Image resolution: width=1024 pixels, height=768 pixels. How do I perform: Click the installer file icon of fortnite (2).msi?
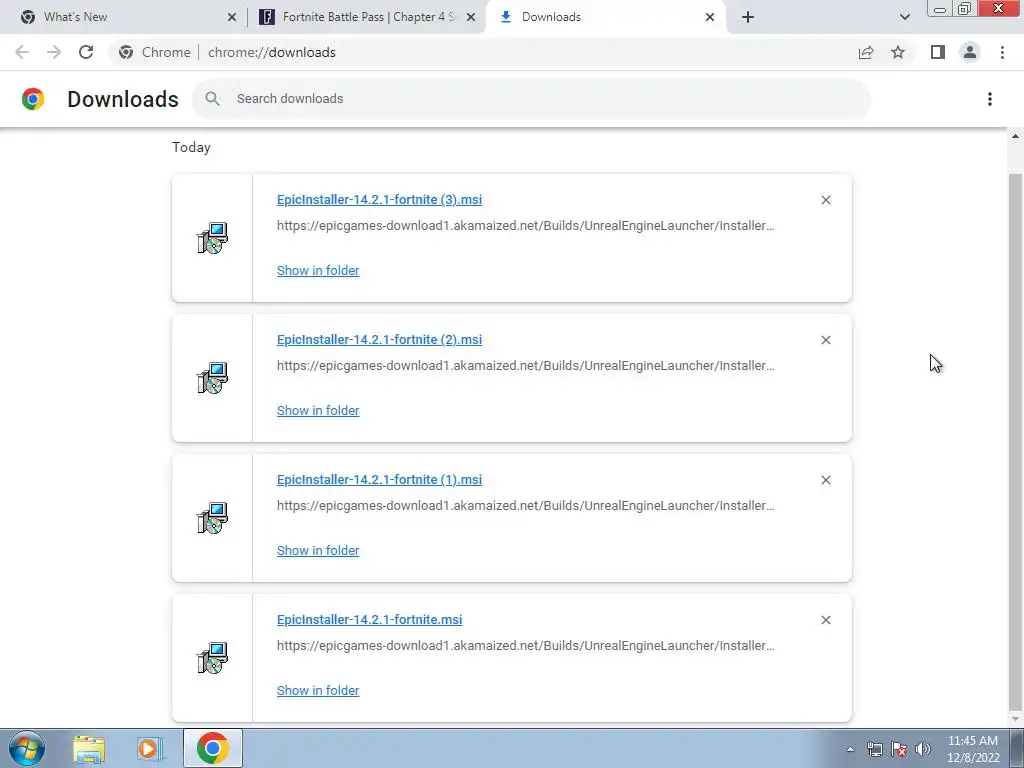[212, 377]
